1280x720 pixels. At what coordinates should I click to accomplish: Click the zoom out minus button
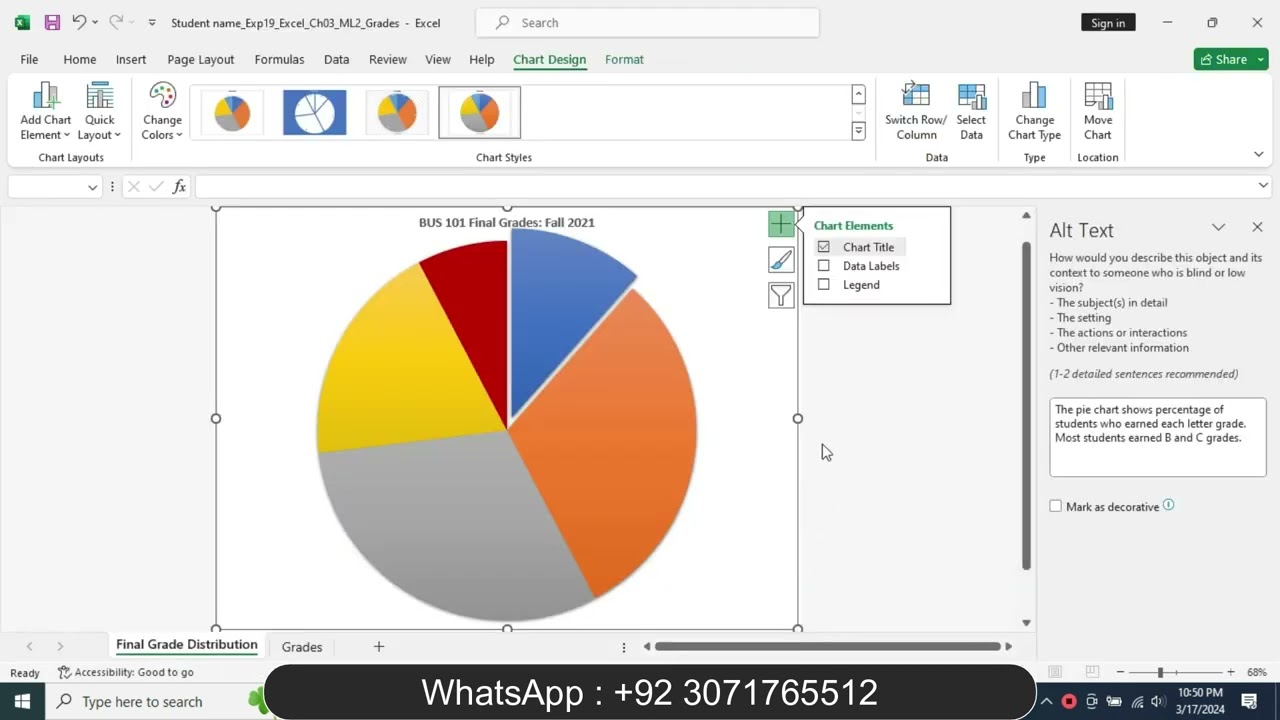point(1120,672)
